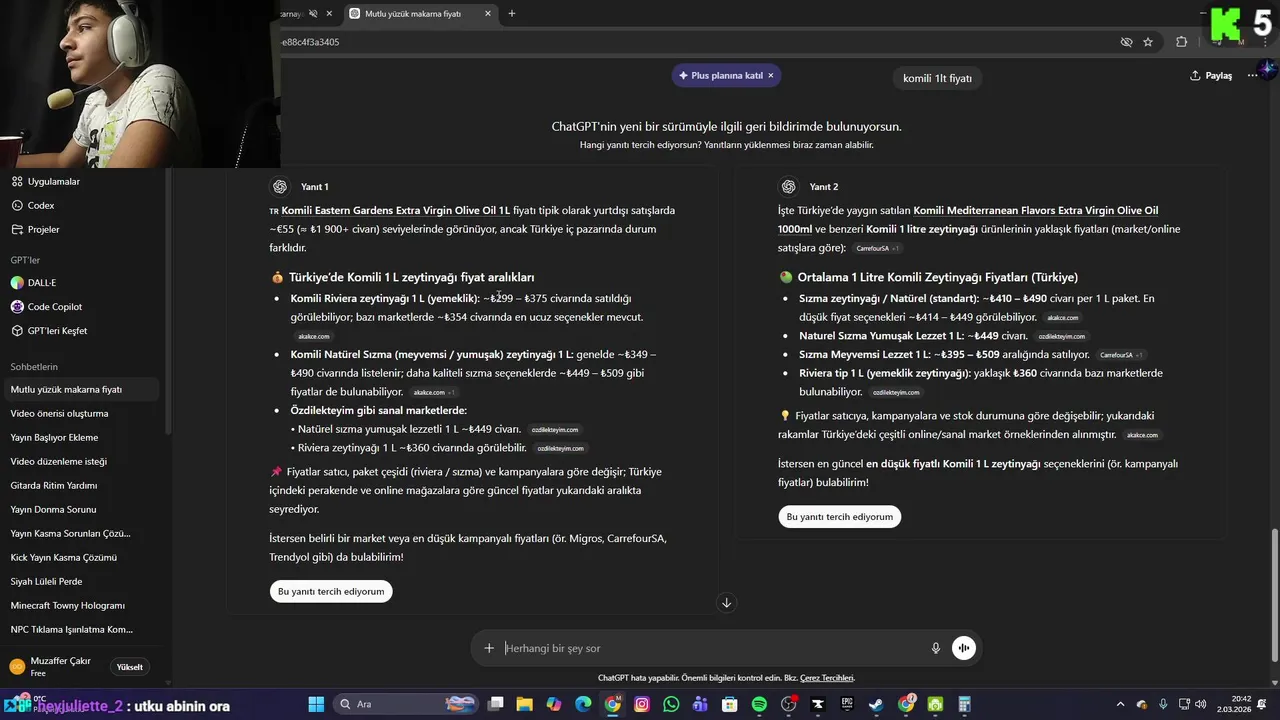Open Microsoft Store from the taskbar

pos(730,704)
